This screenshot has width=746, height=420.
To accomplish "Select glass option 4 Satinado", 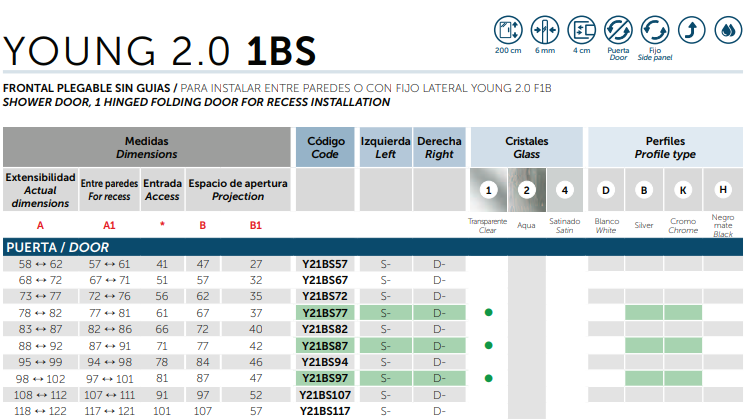I will 565,190.
